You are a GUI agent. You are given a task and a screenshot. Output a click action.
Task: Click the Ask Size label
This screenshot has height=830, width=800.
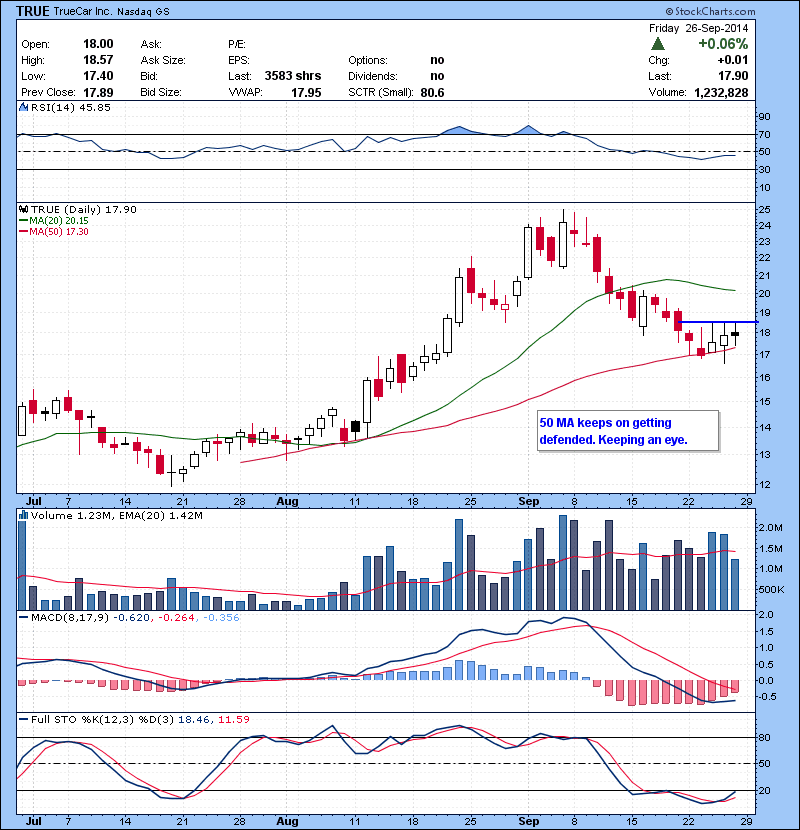pos(163,60)
